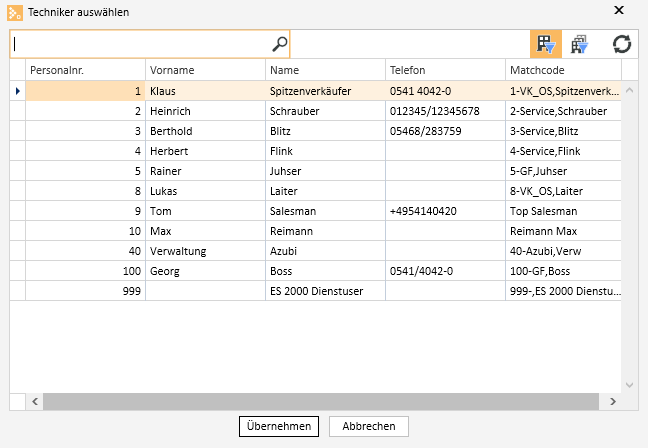Click matchcode 100-GF,Boss
This screenshot has width=648, height=448.
[563, 271]
